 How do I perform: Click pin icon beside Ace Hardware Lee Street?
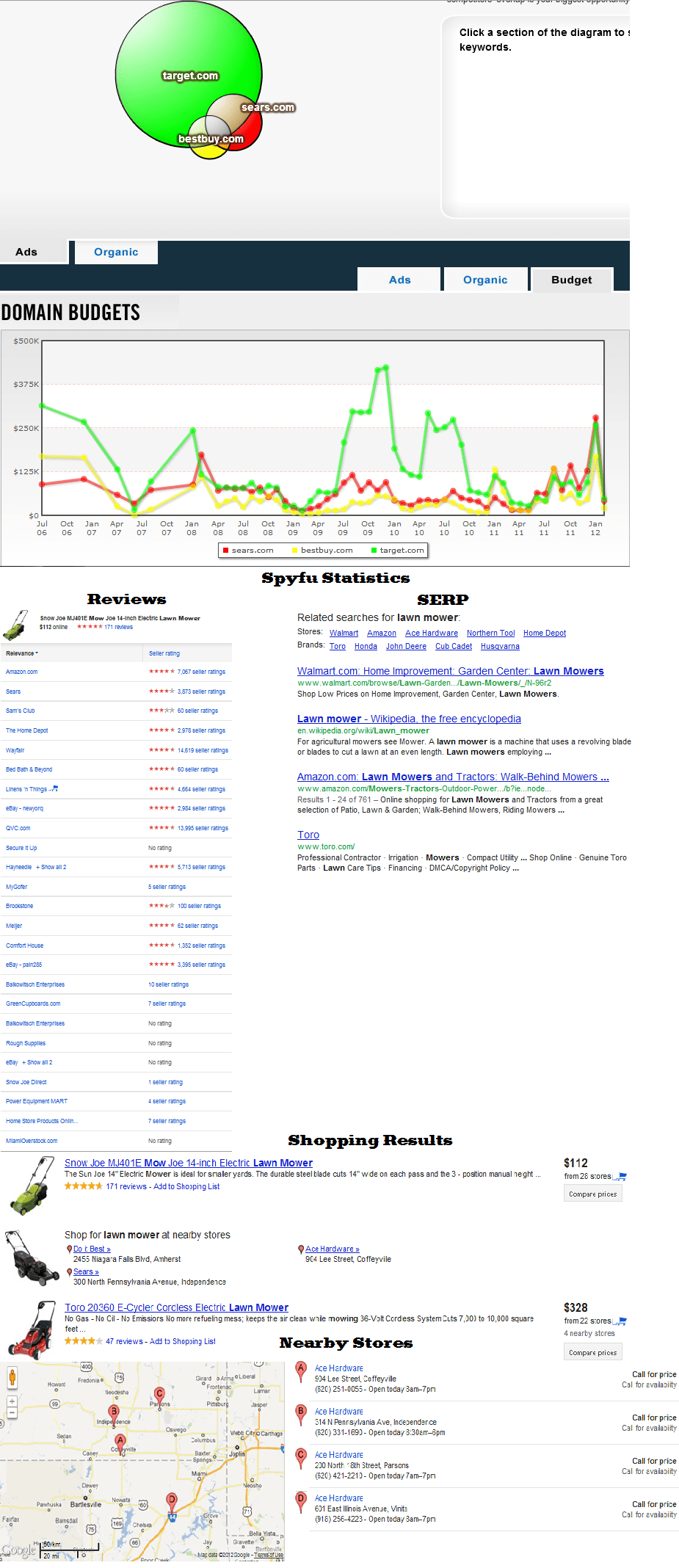tap(301, 1249)
